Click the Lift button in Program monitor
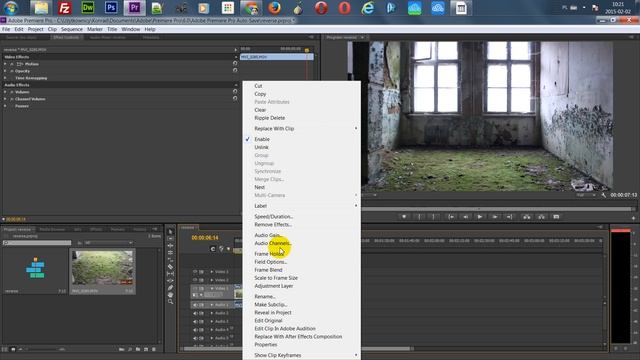This screenshot has width=640, height=360. (x=527, y=217)
